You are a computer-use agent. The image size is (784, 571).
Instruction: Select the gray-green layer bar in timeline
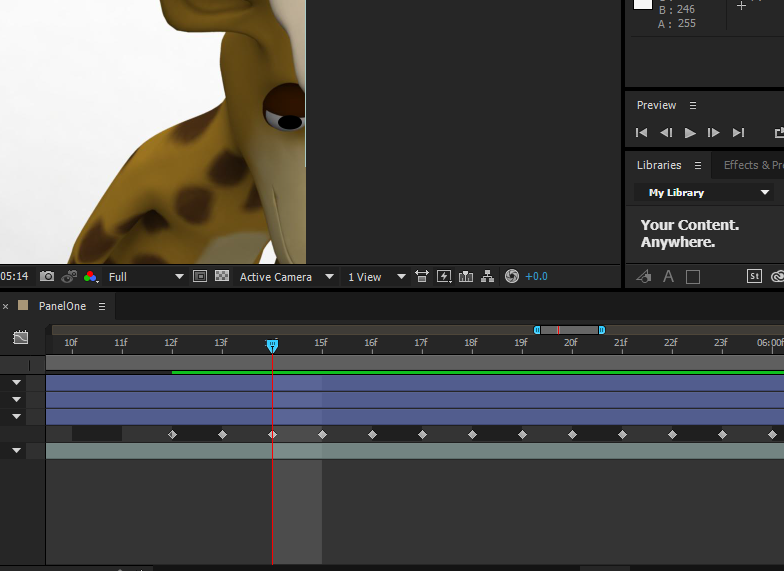pyautogui.click(x=415, y=451)
